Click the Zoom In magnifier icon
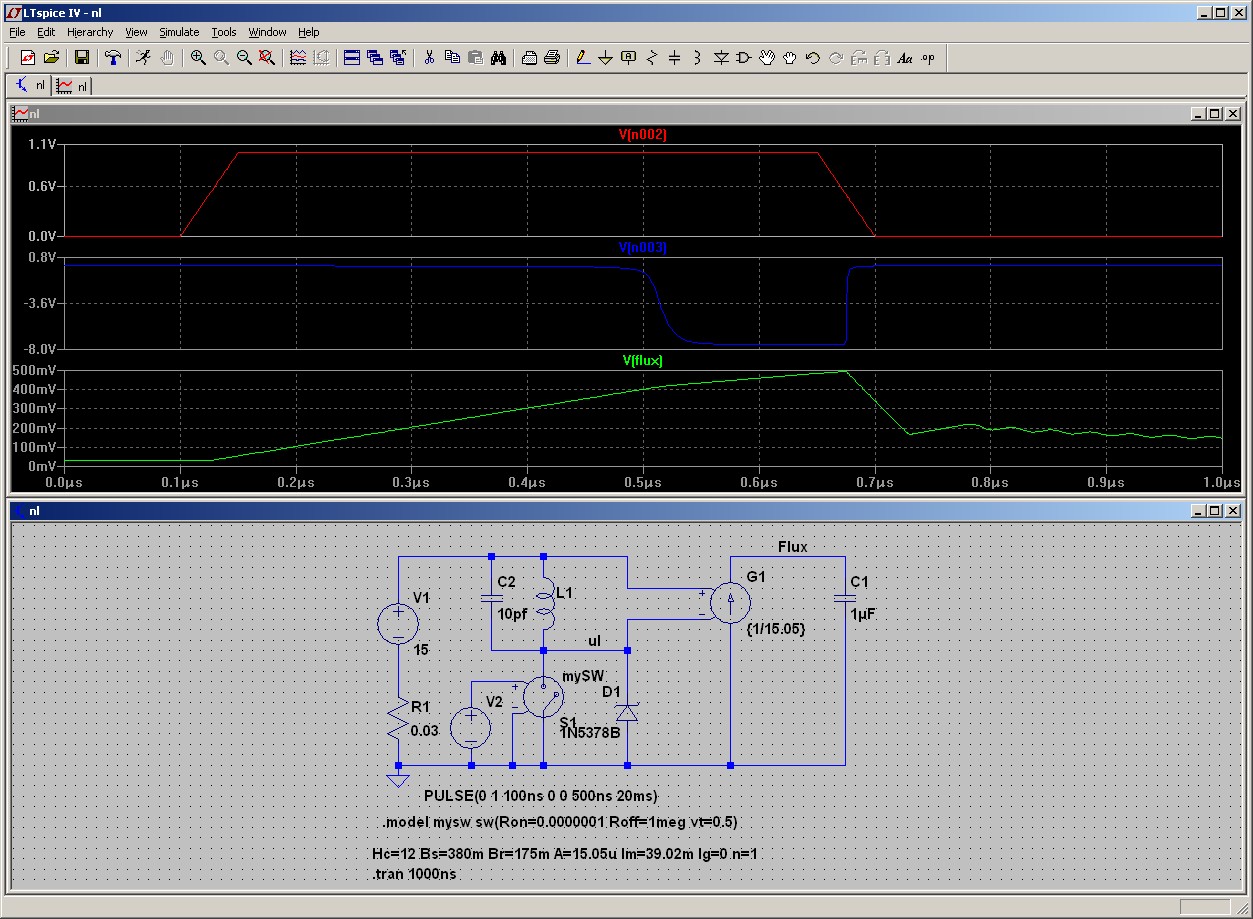1253x919 pixels. [198, 58]
